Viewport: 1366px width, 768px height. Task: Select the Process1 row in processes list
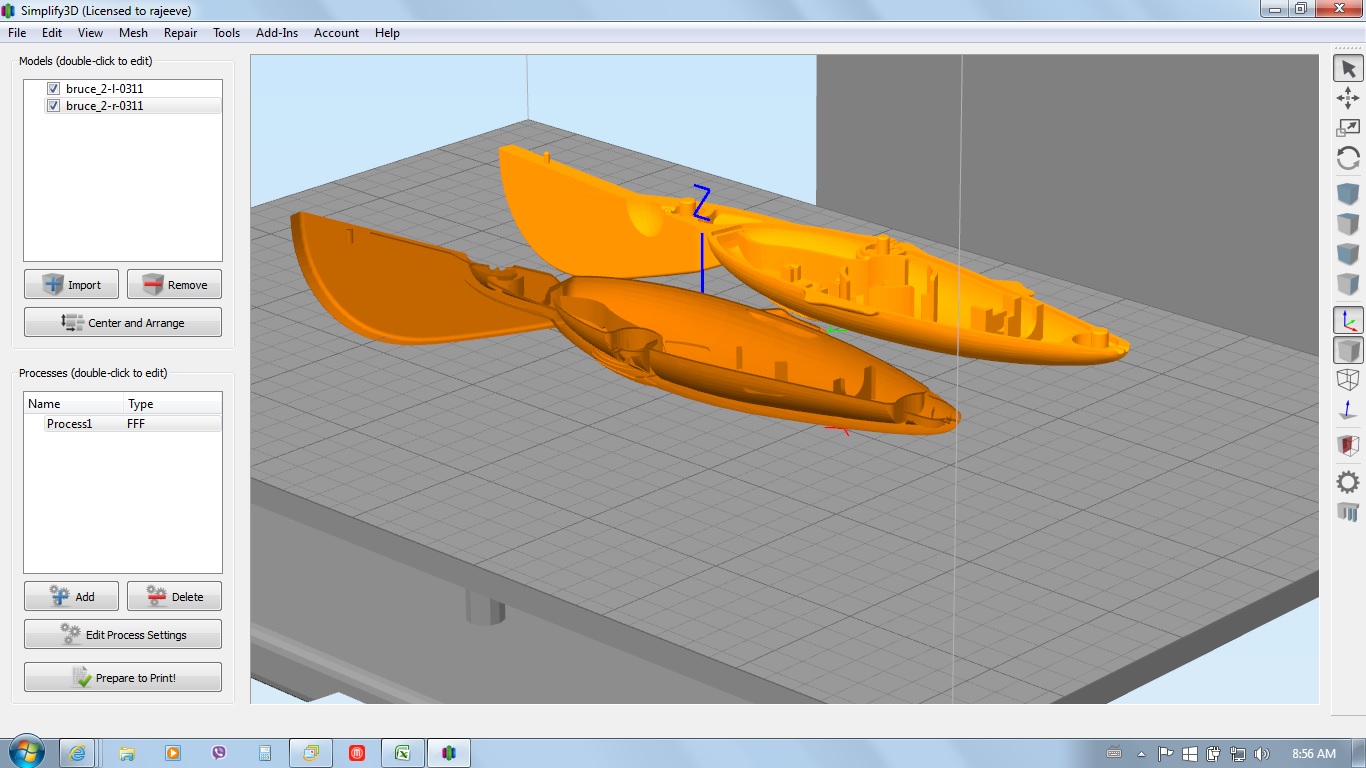(70, 424)
